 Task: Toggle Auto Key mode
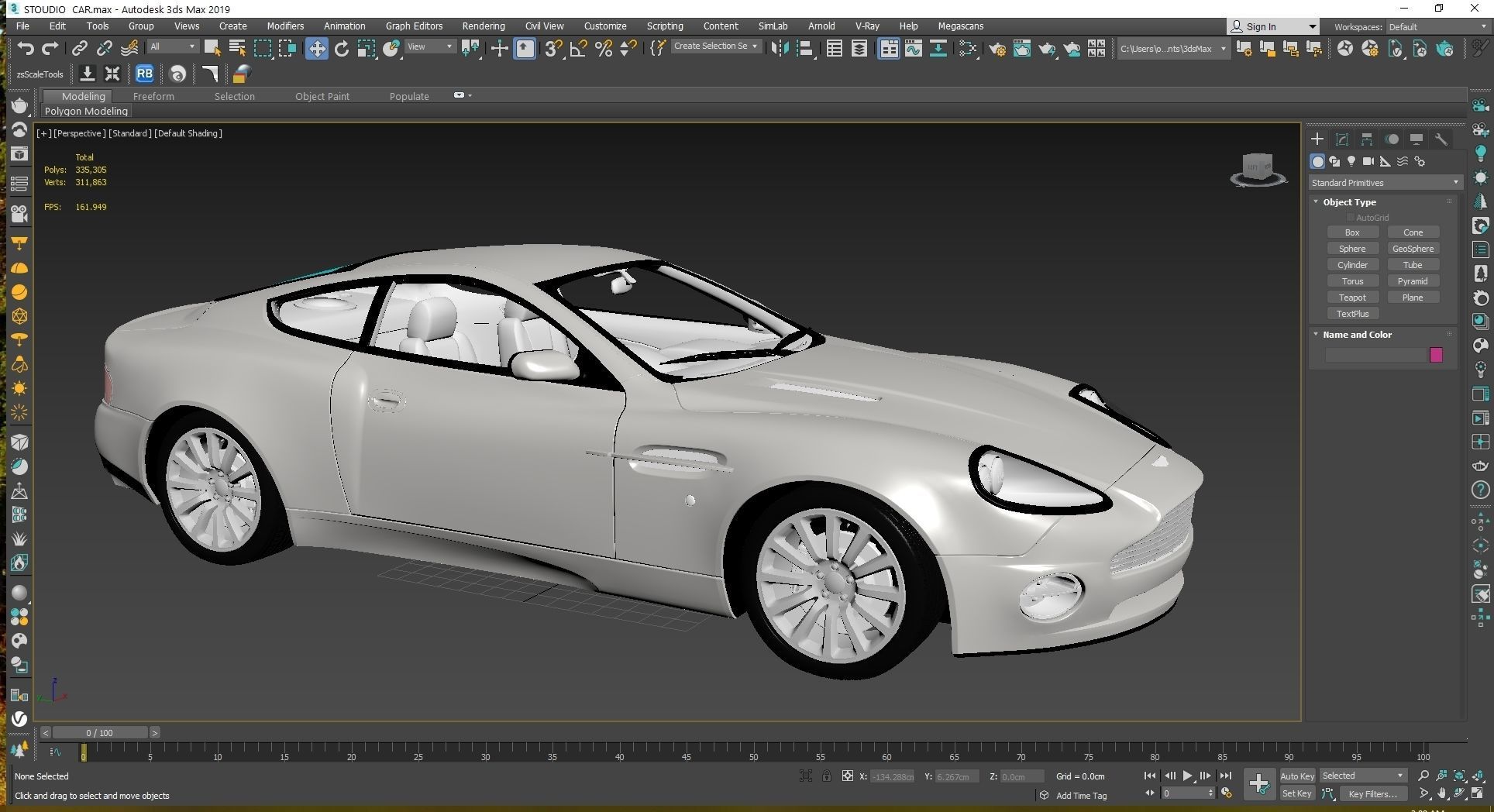point(1296,776)
